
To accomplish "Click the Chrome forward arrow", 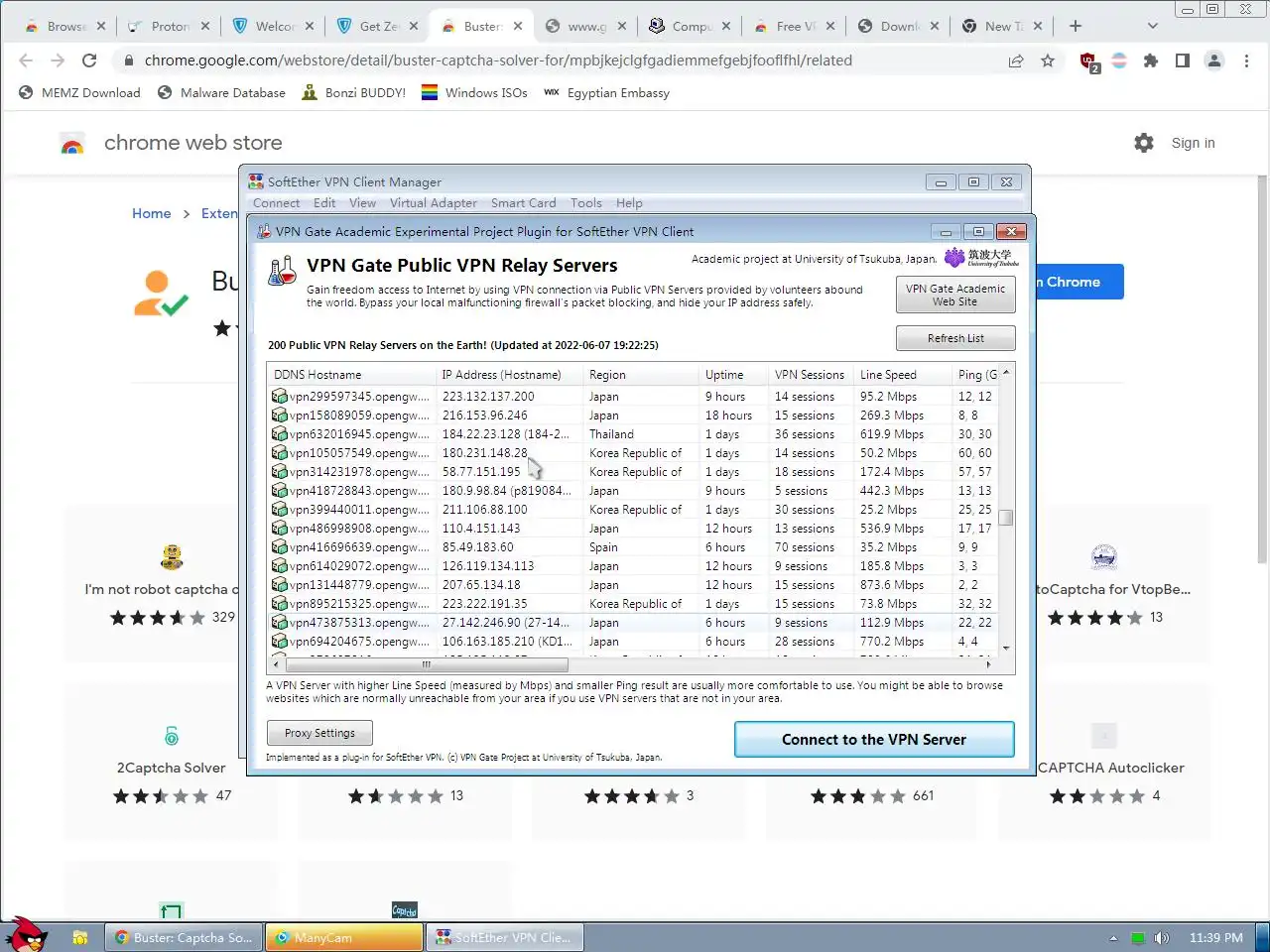I will [x=58, y=60].
